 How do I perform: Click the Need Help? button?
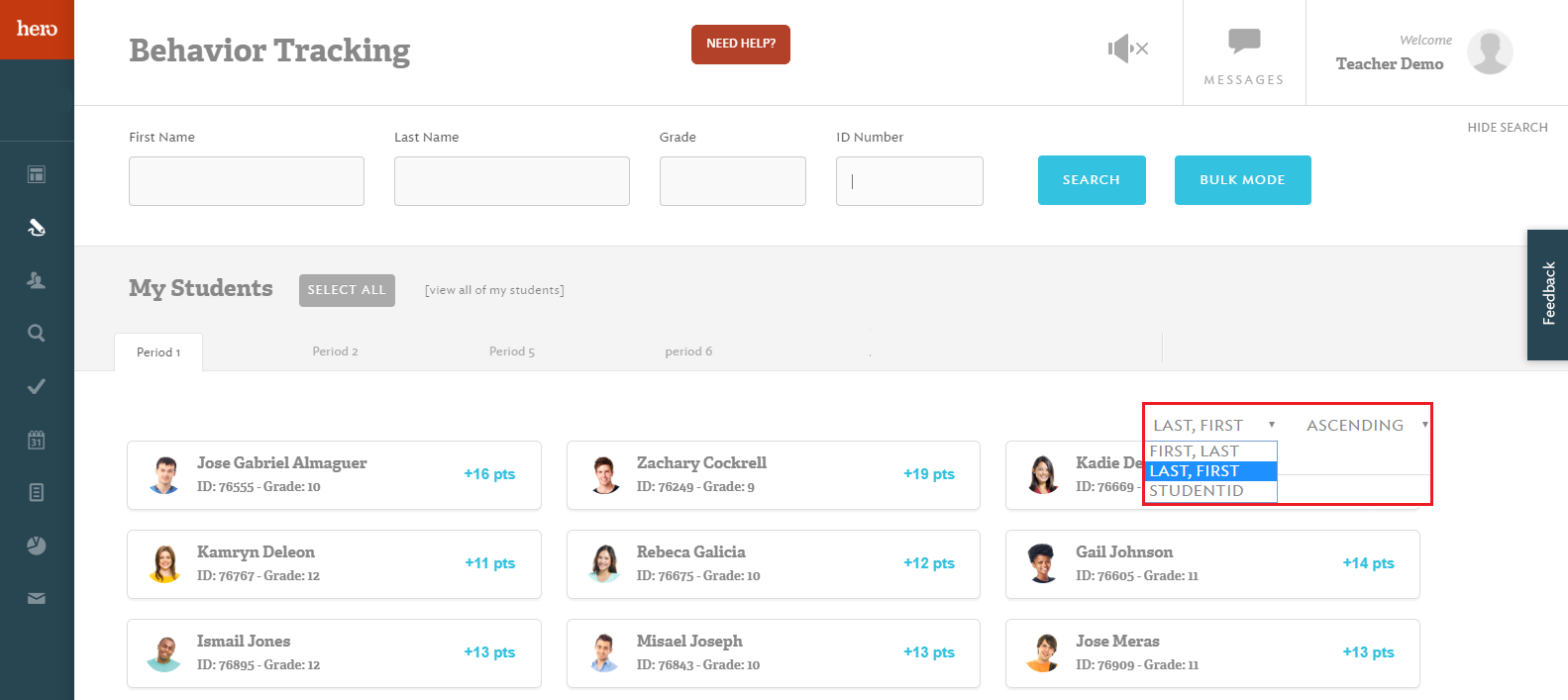(741, 45)
